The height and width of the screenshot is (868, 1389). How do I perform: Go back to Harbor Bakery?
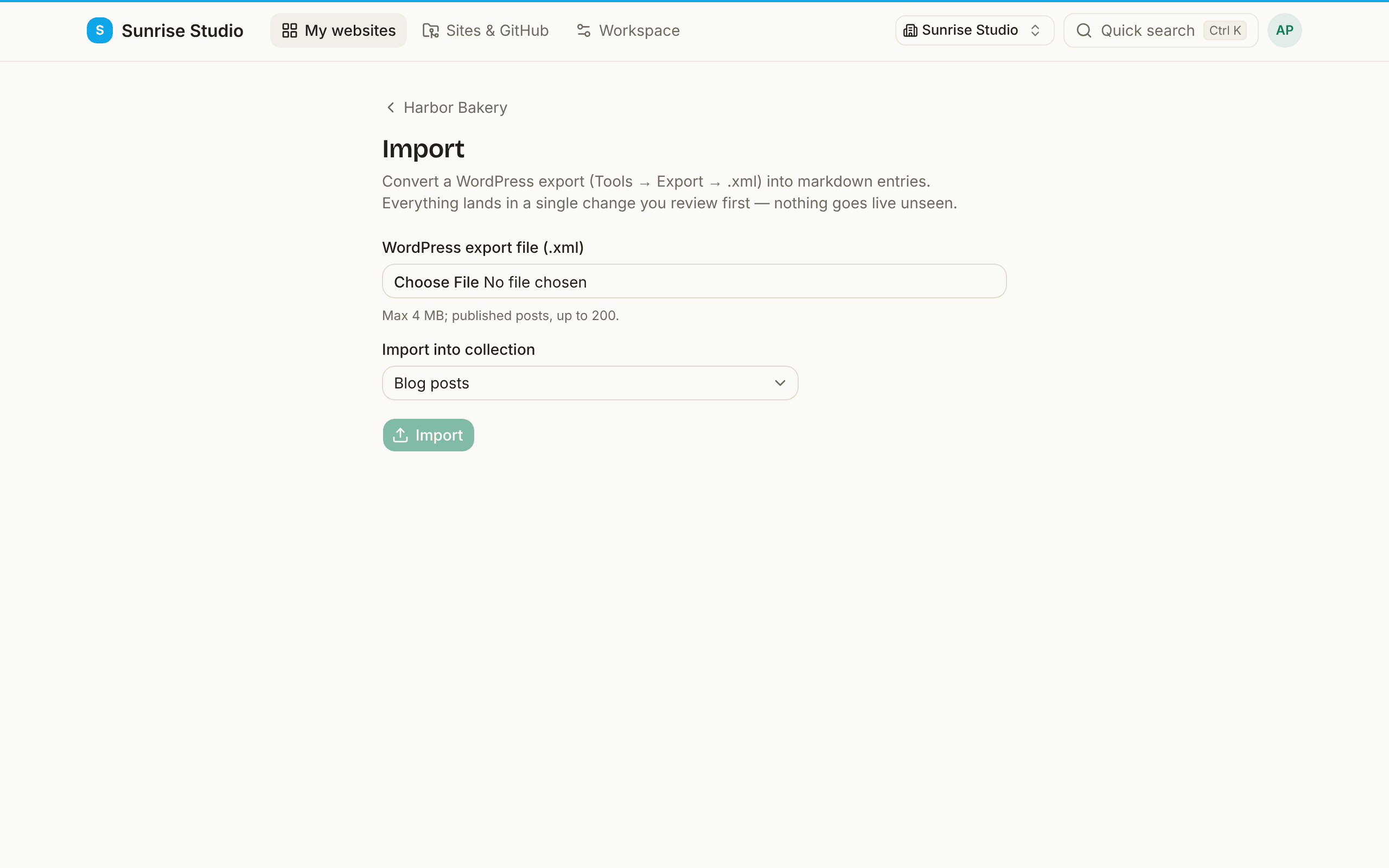pos(447,107)
